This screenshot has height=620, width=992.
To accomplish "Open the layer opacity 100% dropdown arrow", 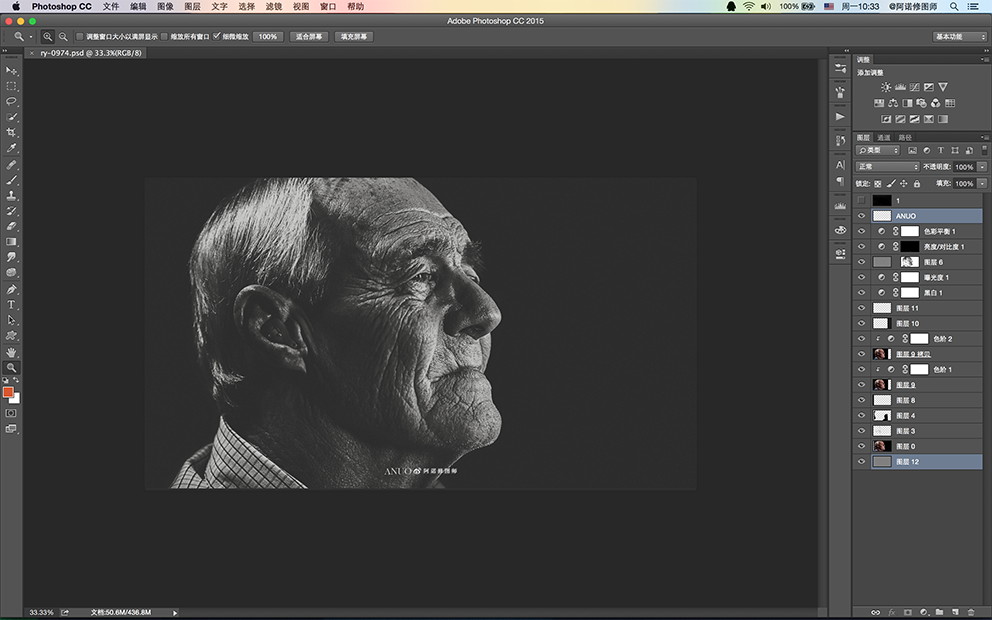I will (x=982, y=167).
